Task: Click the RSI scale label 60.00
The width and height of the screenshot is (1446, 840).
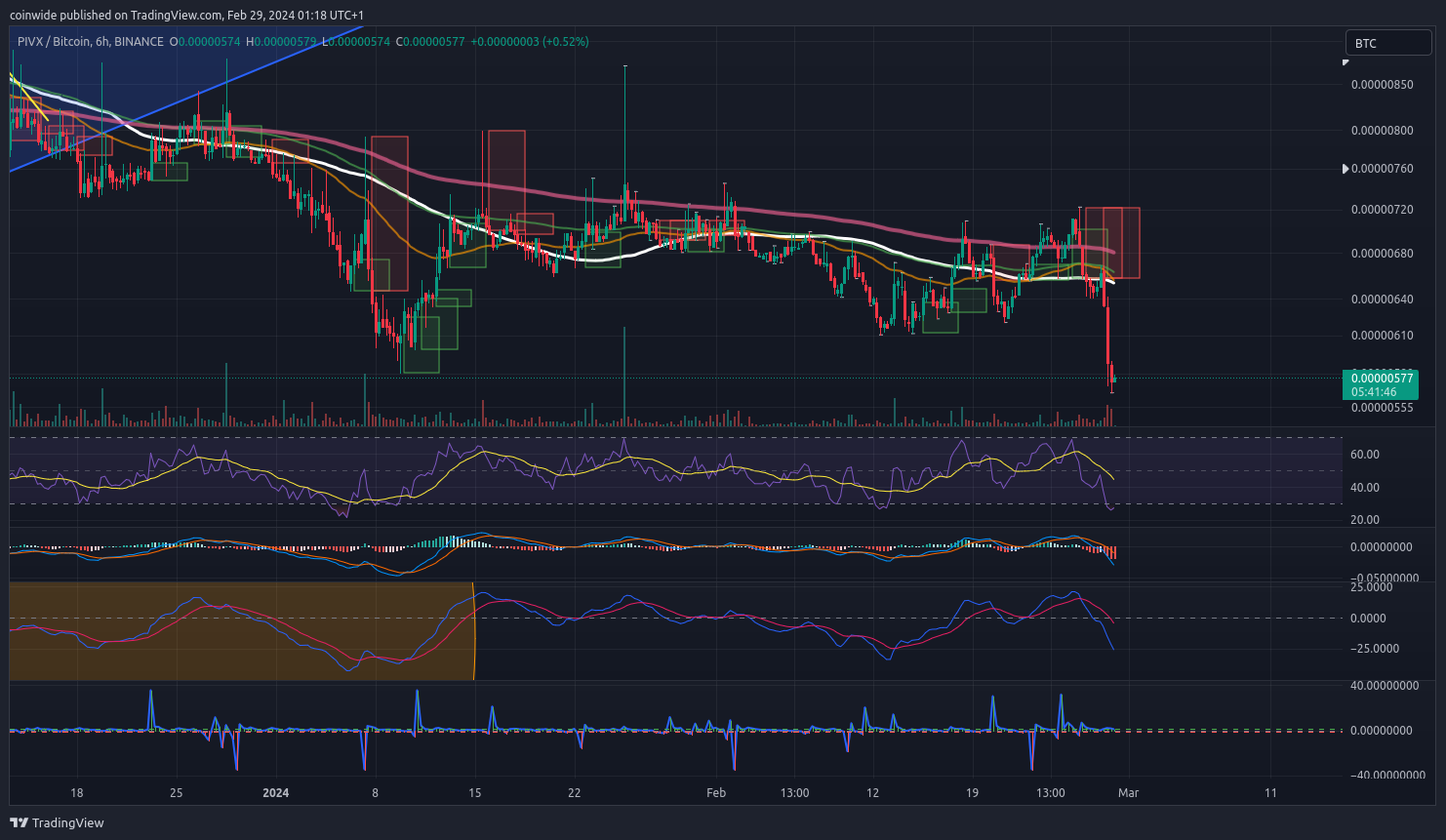Action: coord(1365,455)
